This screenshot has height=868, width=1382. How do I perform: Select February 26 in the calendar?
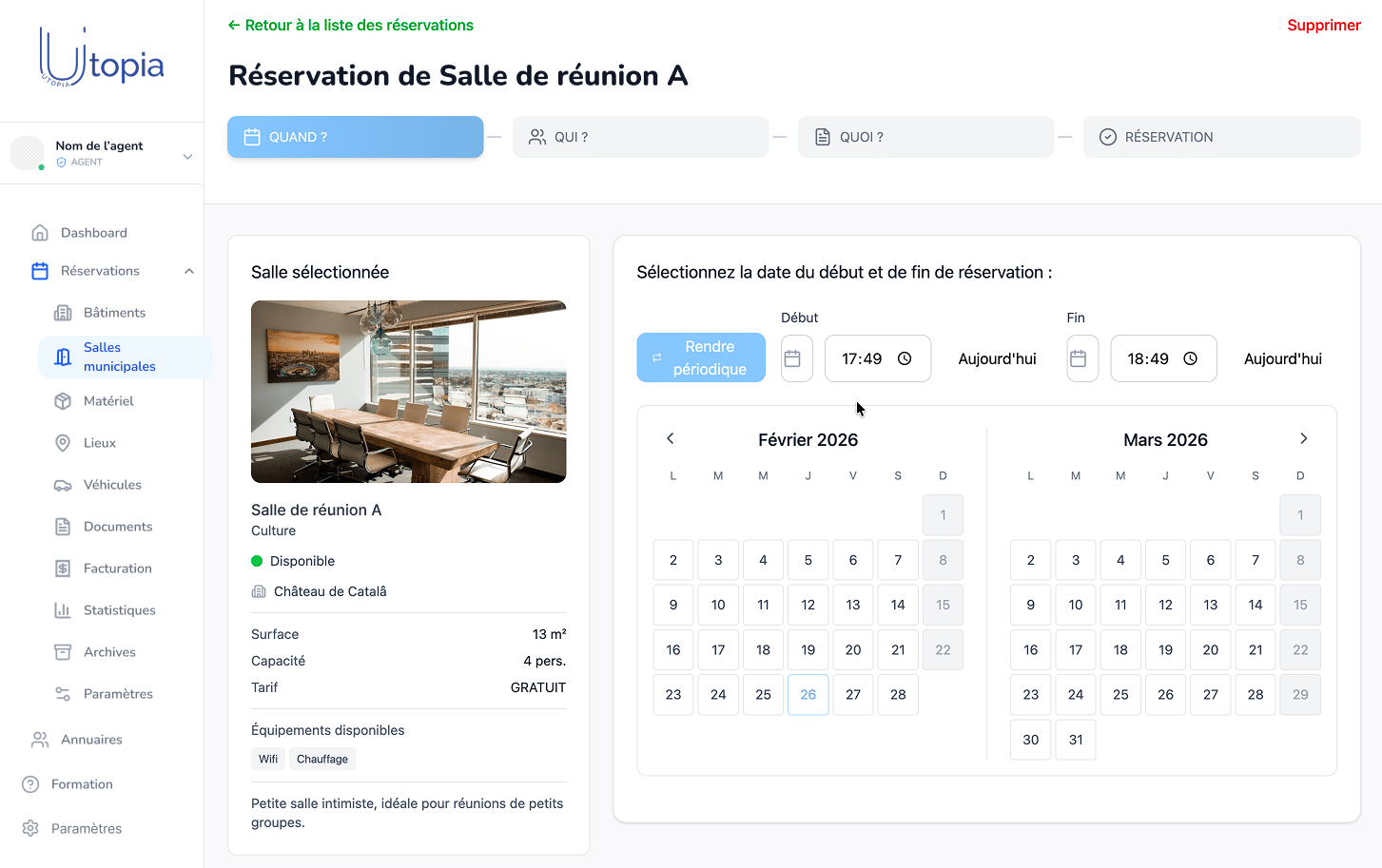tap(808, 694)
